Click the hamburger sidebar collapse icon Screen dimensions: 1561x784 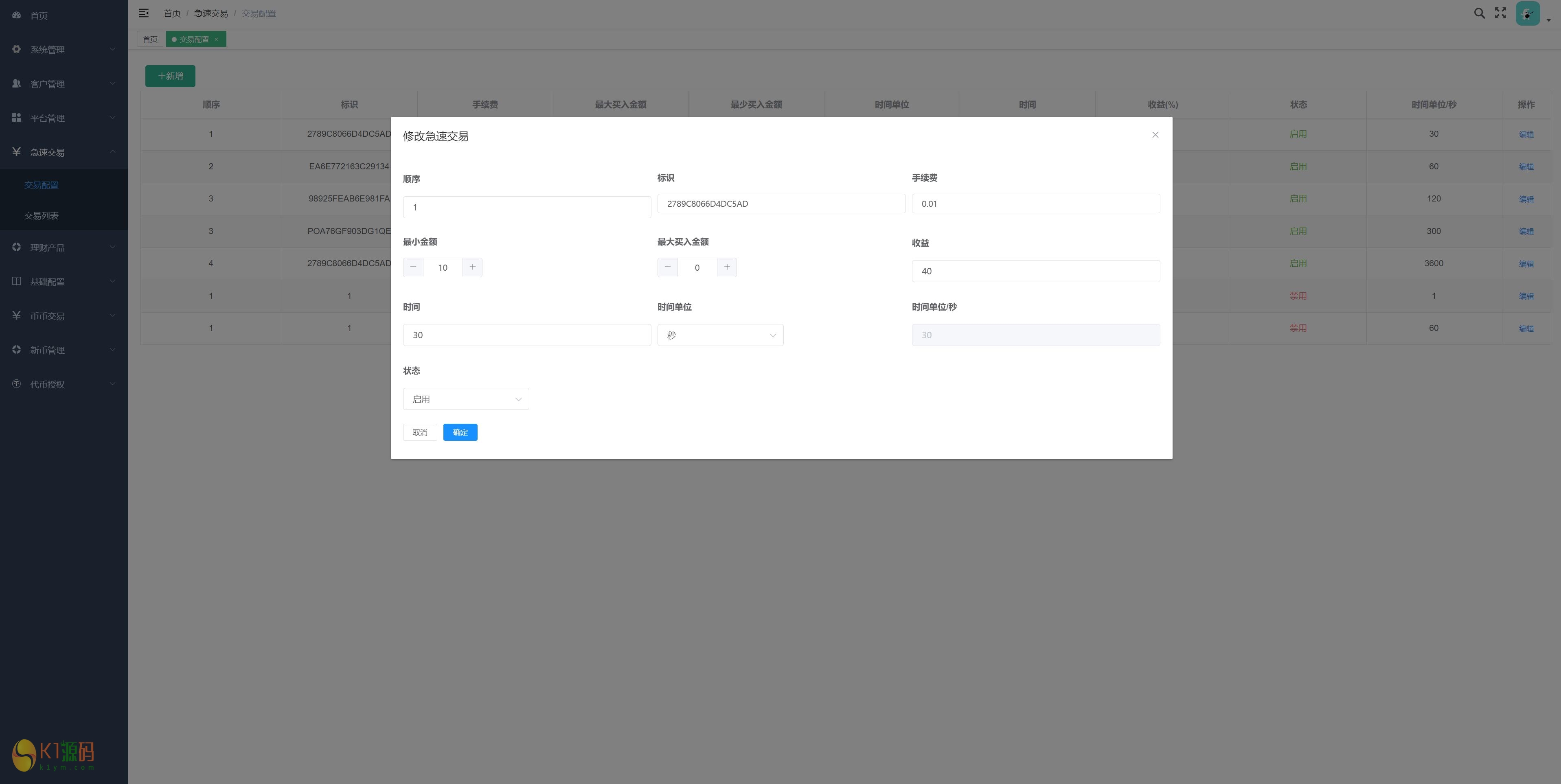coord(144,13)
